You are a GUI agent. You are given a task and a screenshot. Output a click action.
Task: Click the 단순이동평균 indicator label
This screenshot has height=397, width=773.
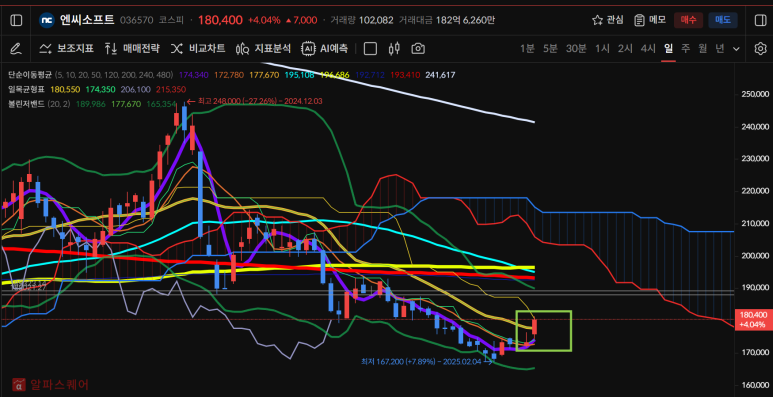pyautogui.click(x=30, y=75)
